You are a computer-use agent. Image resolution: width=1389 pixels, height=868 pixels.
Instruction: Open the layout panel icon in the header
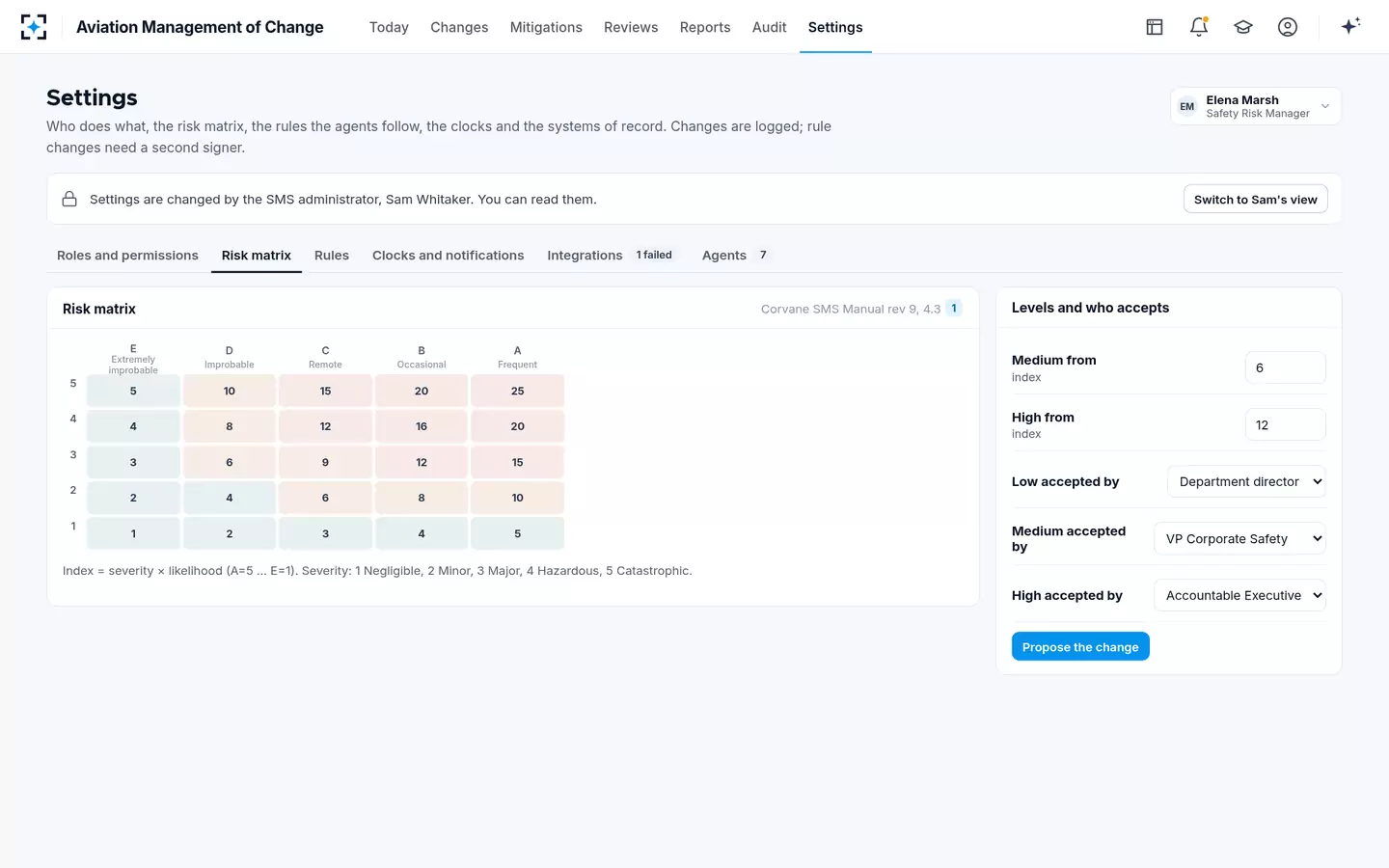pos(1155,27)
